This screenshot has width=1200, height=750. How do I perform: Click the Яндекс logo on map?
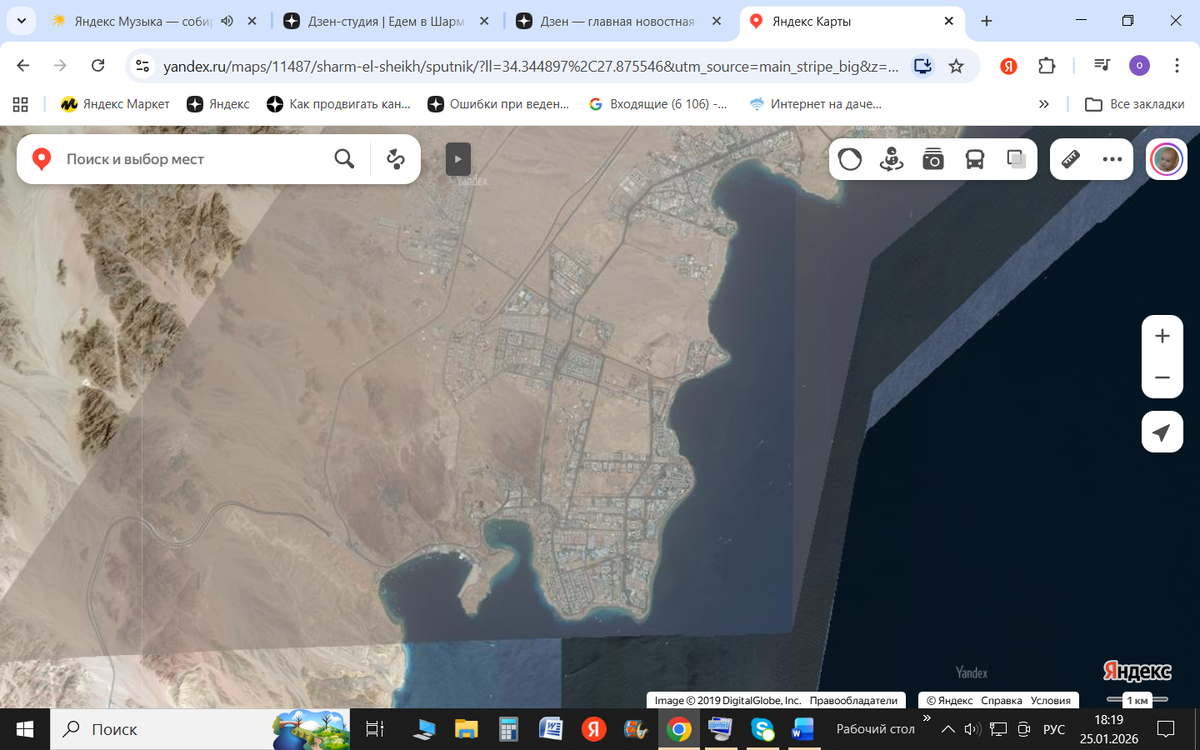1137,671
